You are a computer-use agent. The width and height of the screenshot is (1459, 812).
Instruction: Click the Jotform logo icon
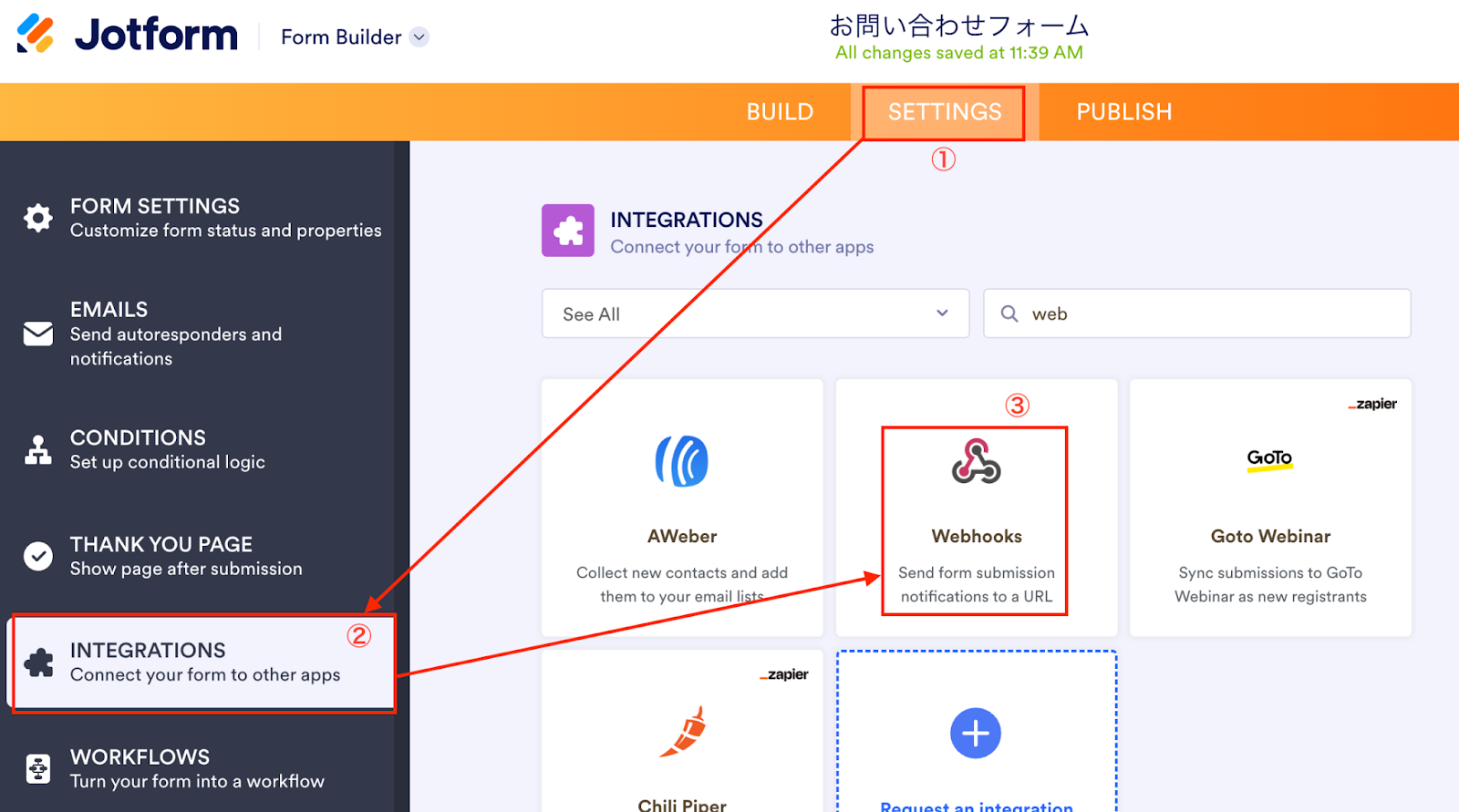click(36, 34)
